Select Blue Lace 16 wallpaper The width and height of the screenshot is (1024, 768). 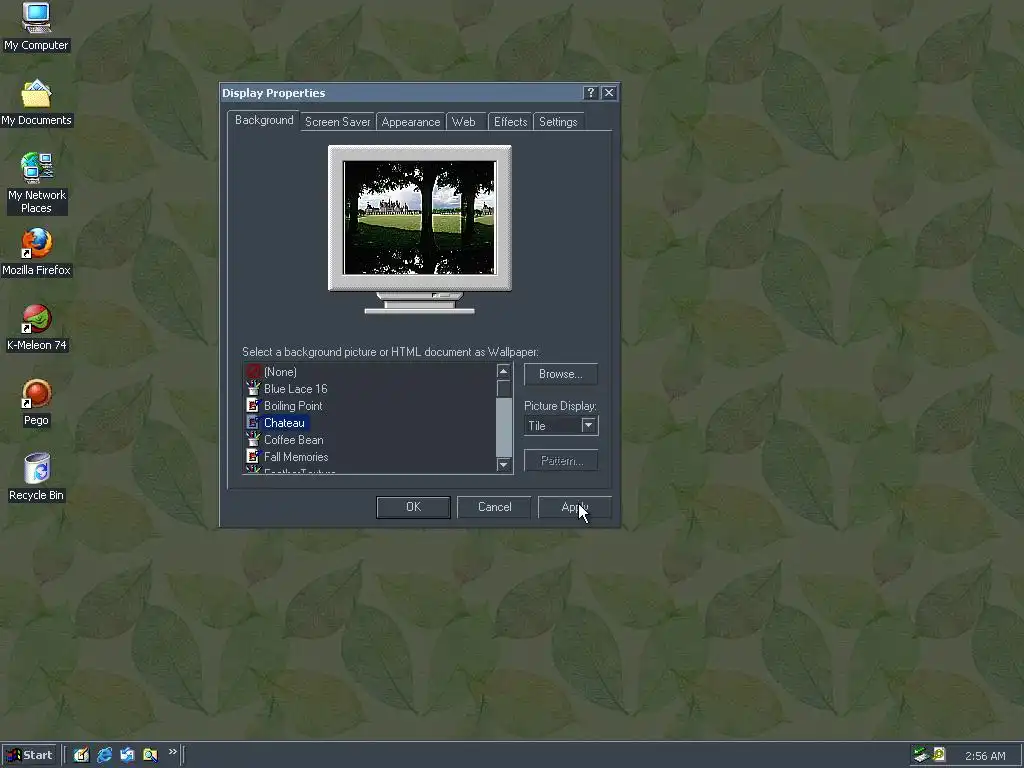point(295,389)
